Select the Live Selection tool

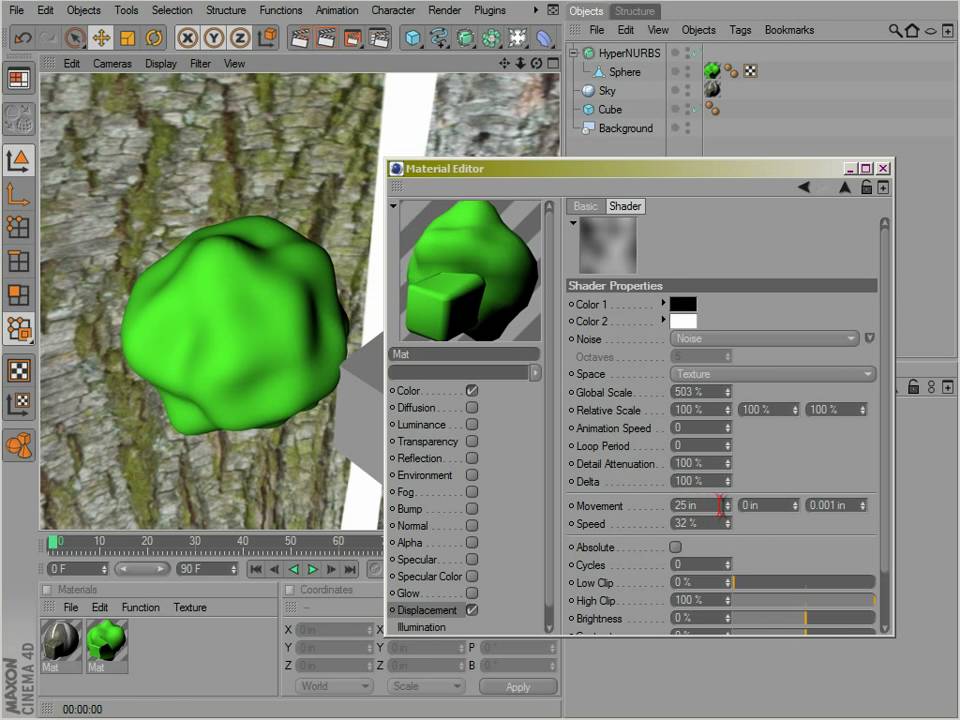click(75, 39)
